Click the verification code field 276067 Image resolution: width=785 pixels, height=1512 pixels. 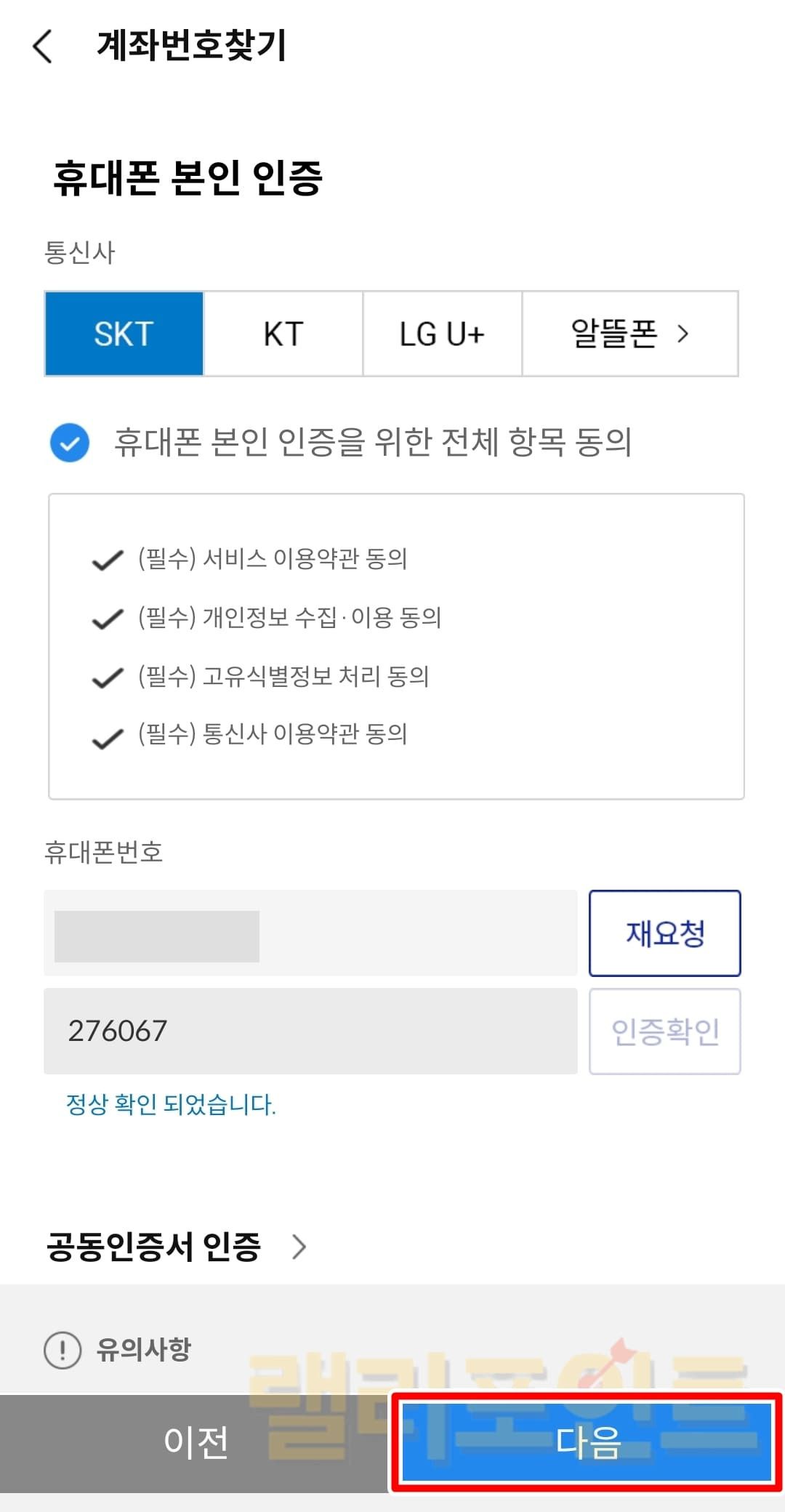click(x=310, y=1031)
